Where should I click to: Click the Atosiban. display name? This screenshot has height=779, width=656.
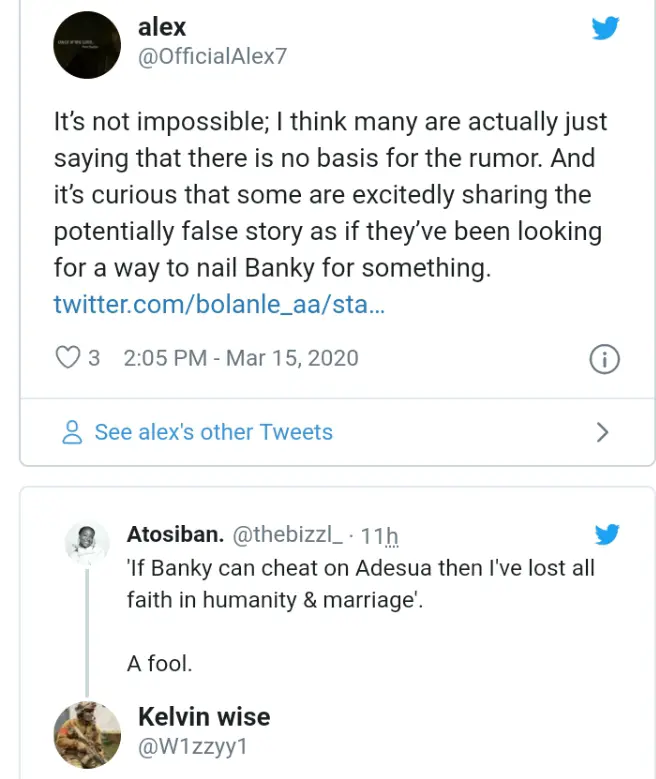coord(175,535)
